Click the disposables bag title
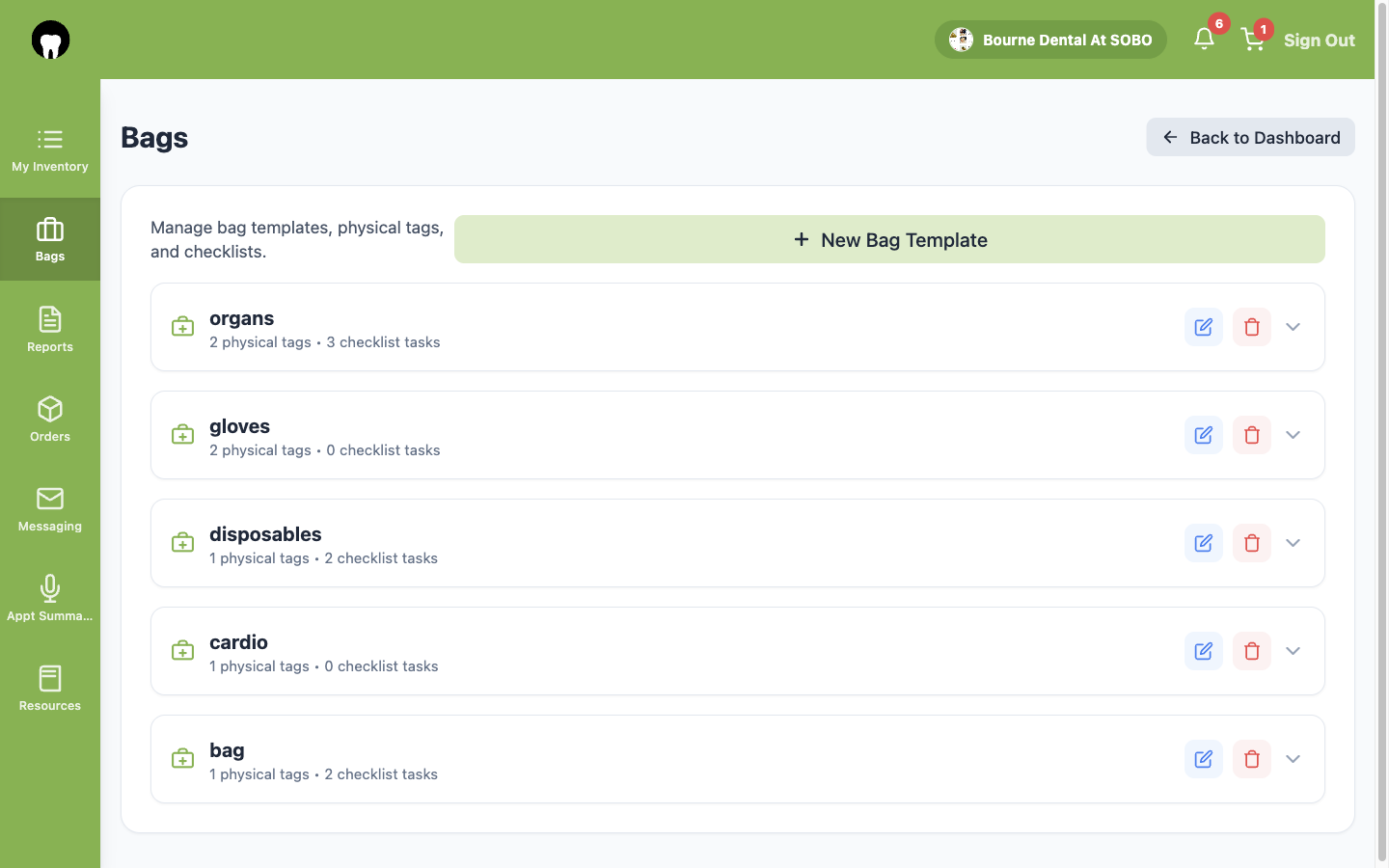The height and width of the screenshot is (868, 1389). 265,534
